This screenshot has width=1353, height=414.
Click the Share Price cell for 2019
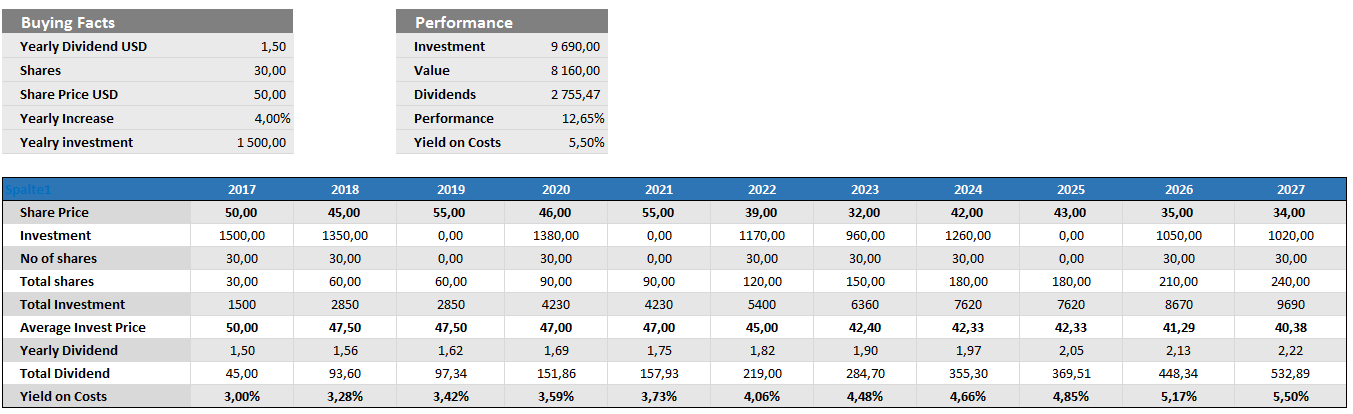449,212
